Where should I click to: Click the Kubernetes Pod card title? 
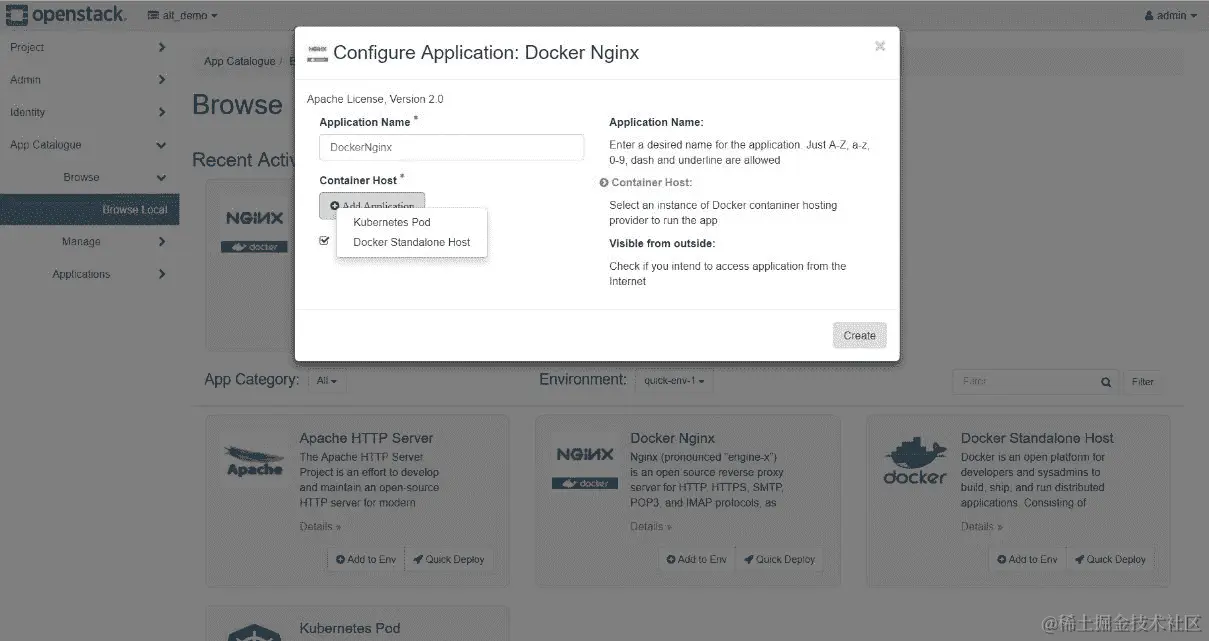[x=350, y=628]
